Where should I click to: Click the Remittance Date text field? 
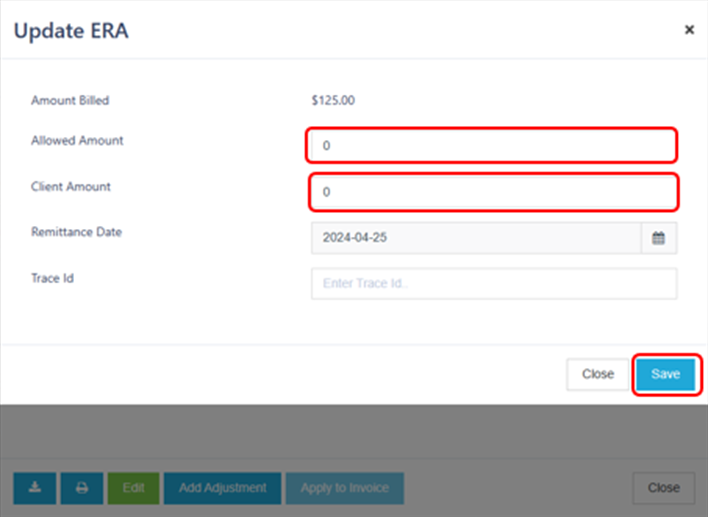pos(475,238)
